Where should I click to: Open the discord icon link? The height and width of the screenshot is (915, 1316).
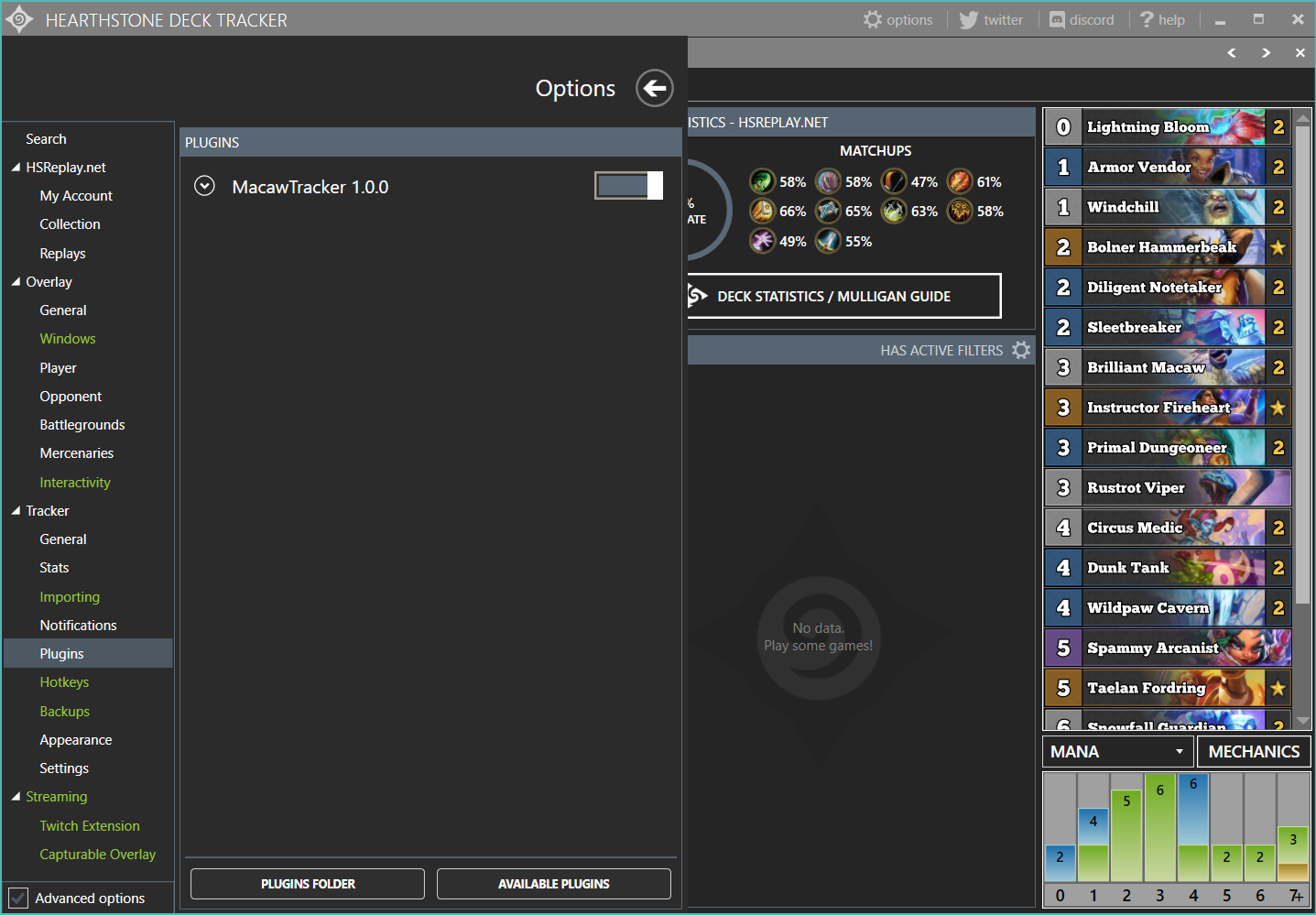(1057, 19)
